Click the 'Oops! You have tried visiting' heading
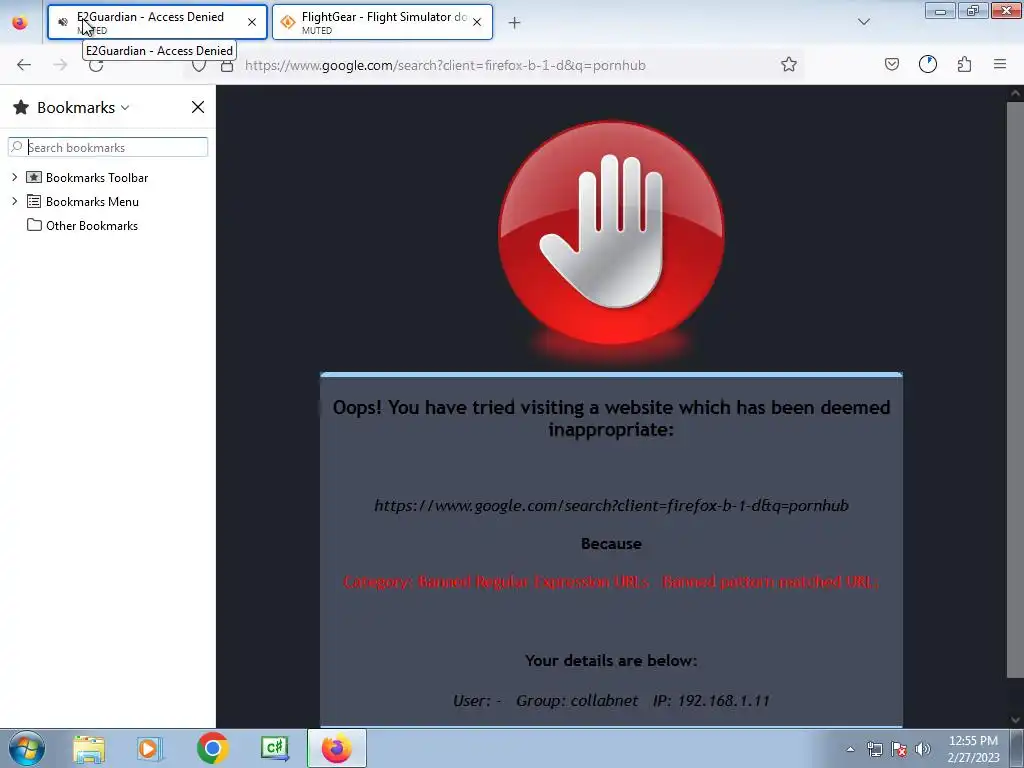The image size is (1024, 768). pyautogui.click(x=611, y=418)
